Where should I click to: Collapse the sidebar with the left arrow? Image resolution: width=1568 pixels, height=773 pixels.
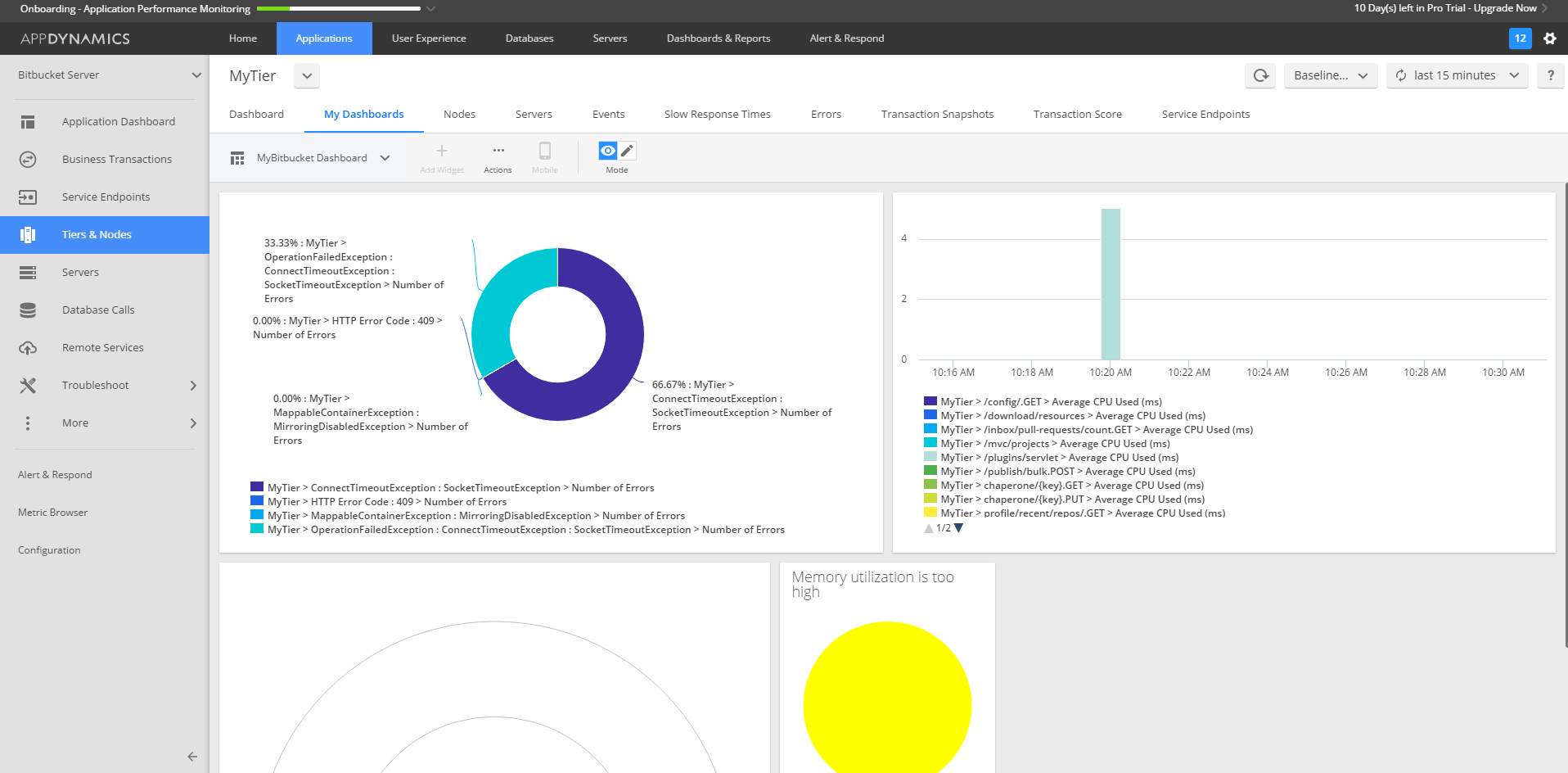pos(192,757)
